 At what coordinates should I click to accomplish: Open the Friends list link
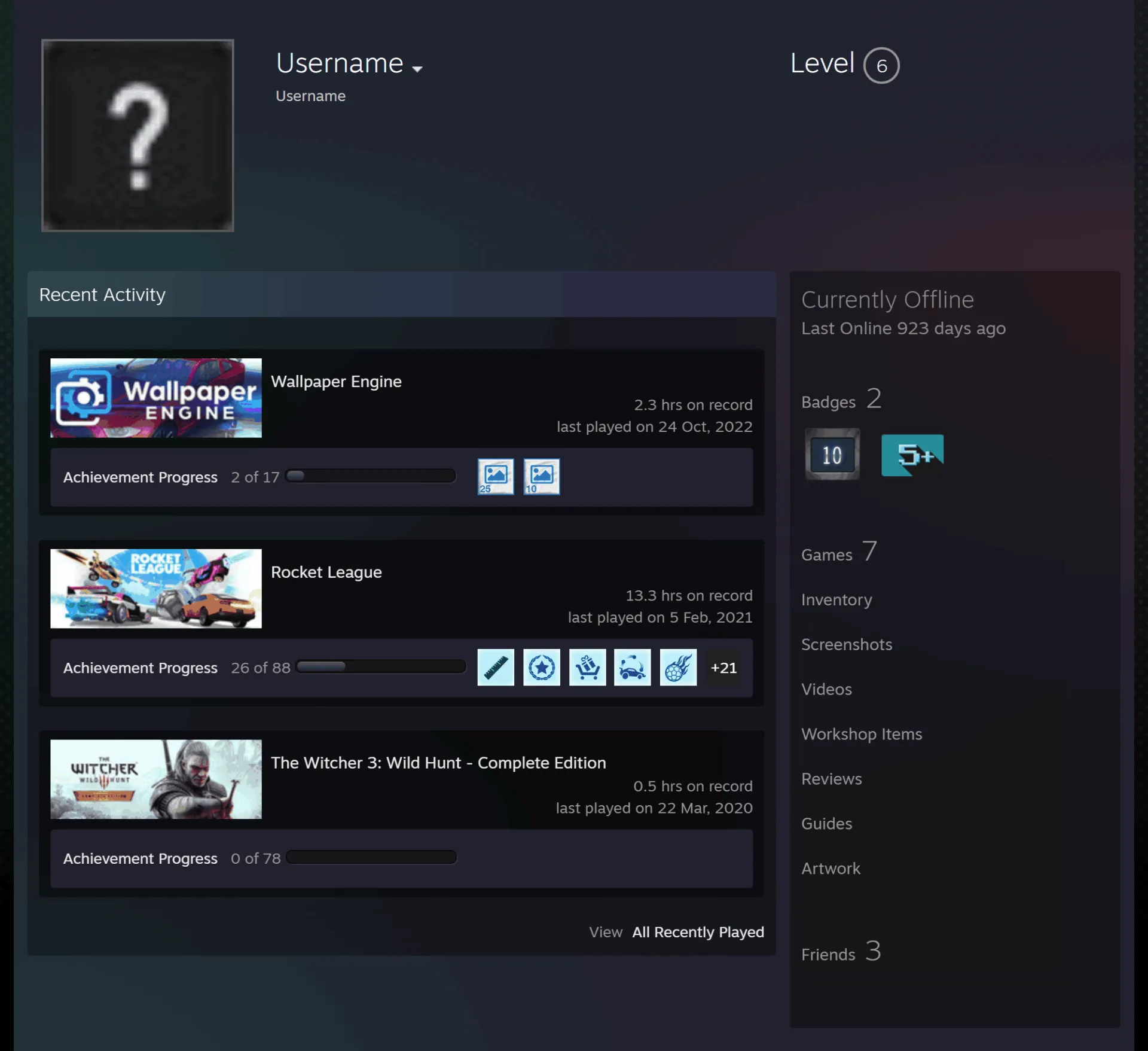[841, 952]
